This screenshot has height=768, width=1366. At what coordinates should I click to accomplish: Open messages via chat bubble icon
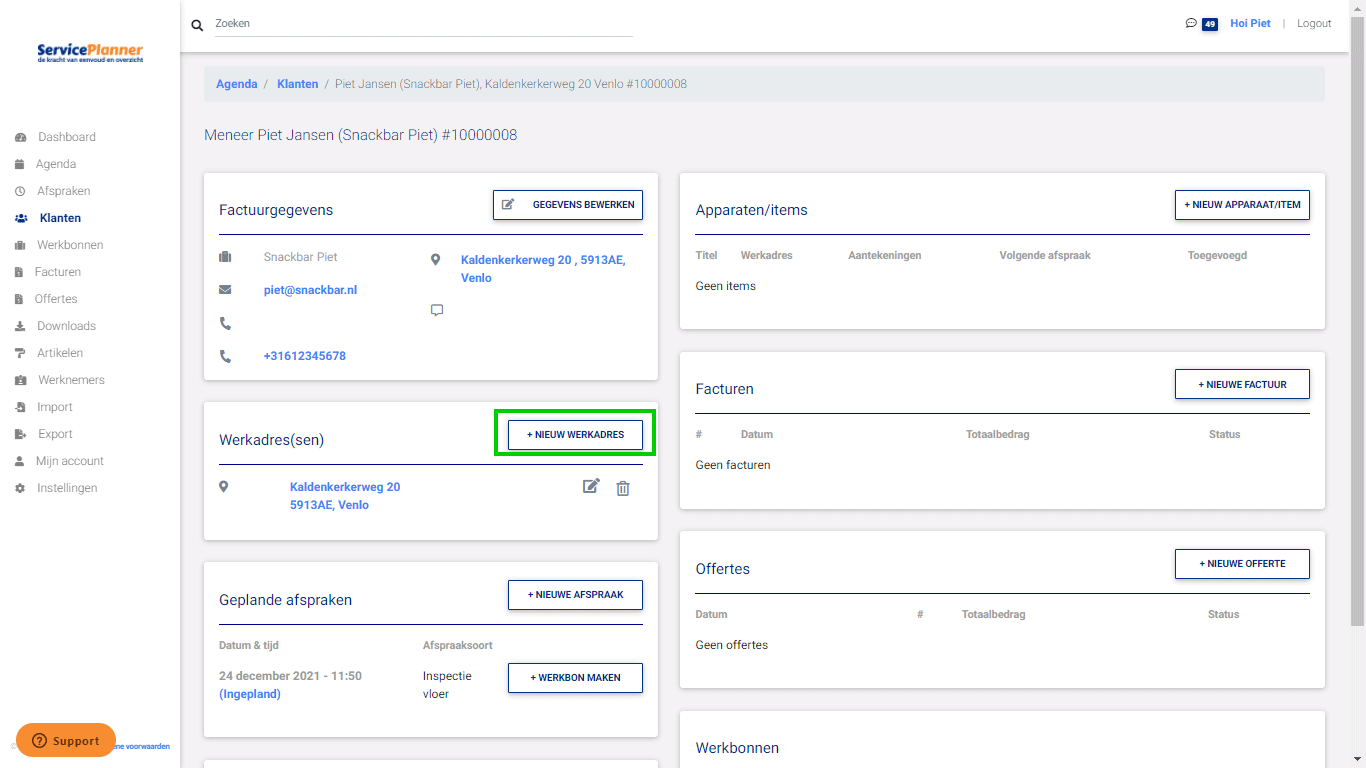coord(1191,24)
